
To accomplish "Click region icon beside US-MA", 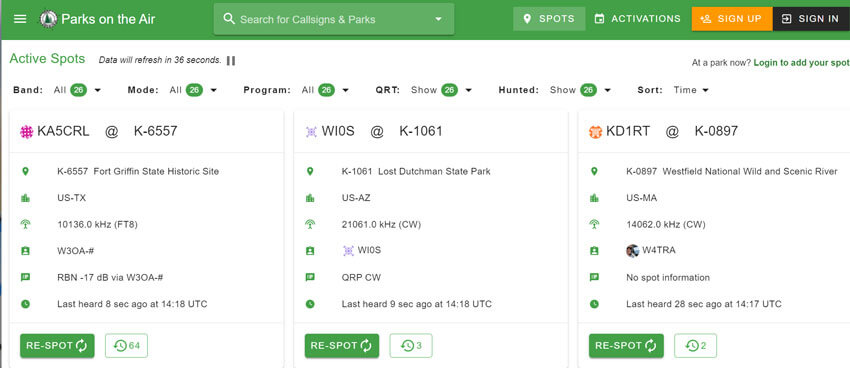I will pyautogui.click(x=594, y=198).
